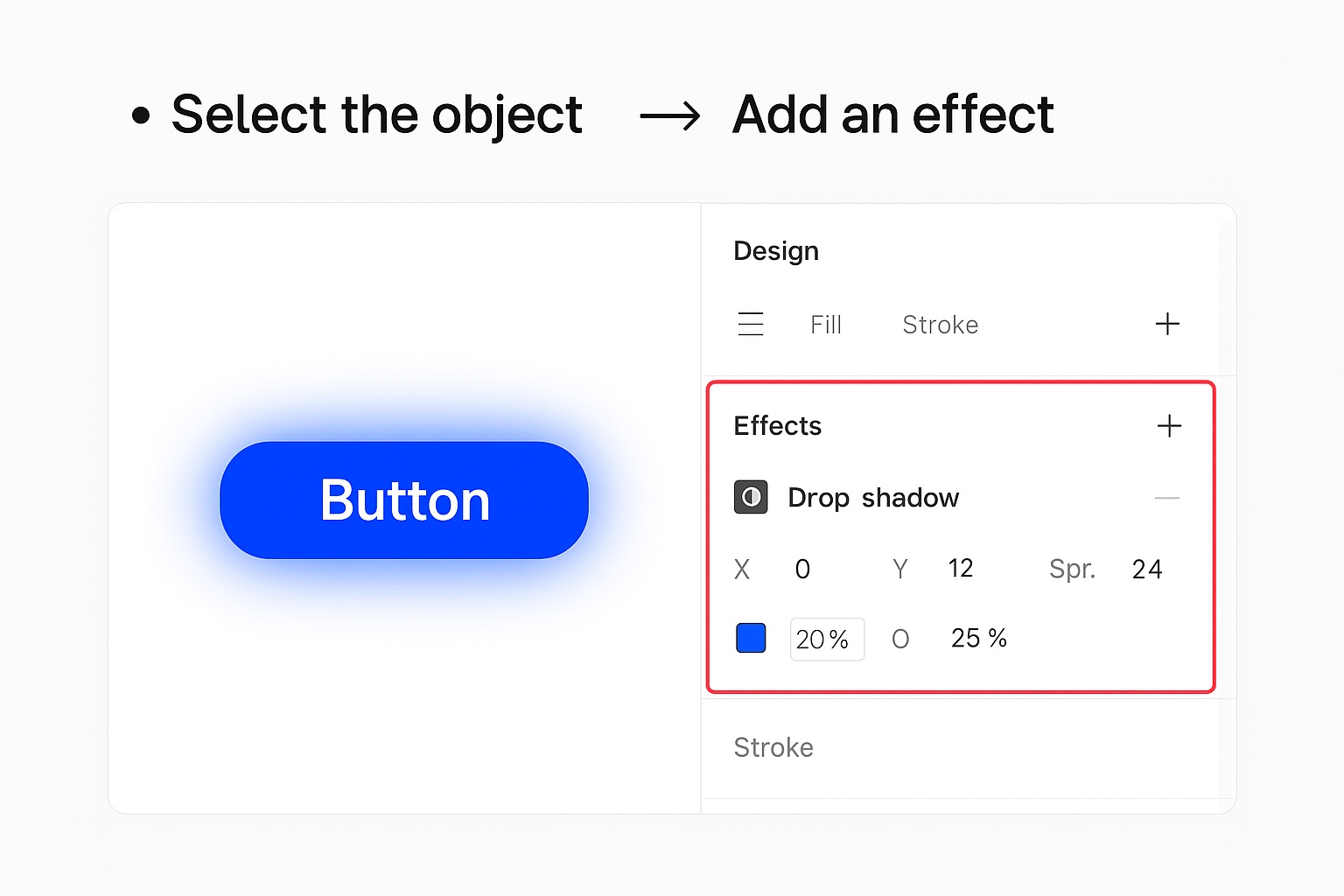Click the Effects panel heading
The width and height of the screenshot is (1344, 896).
777,426
